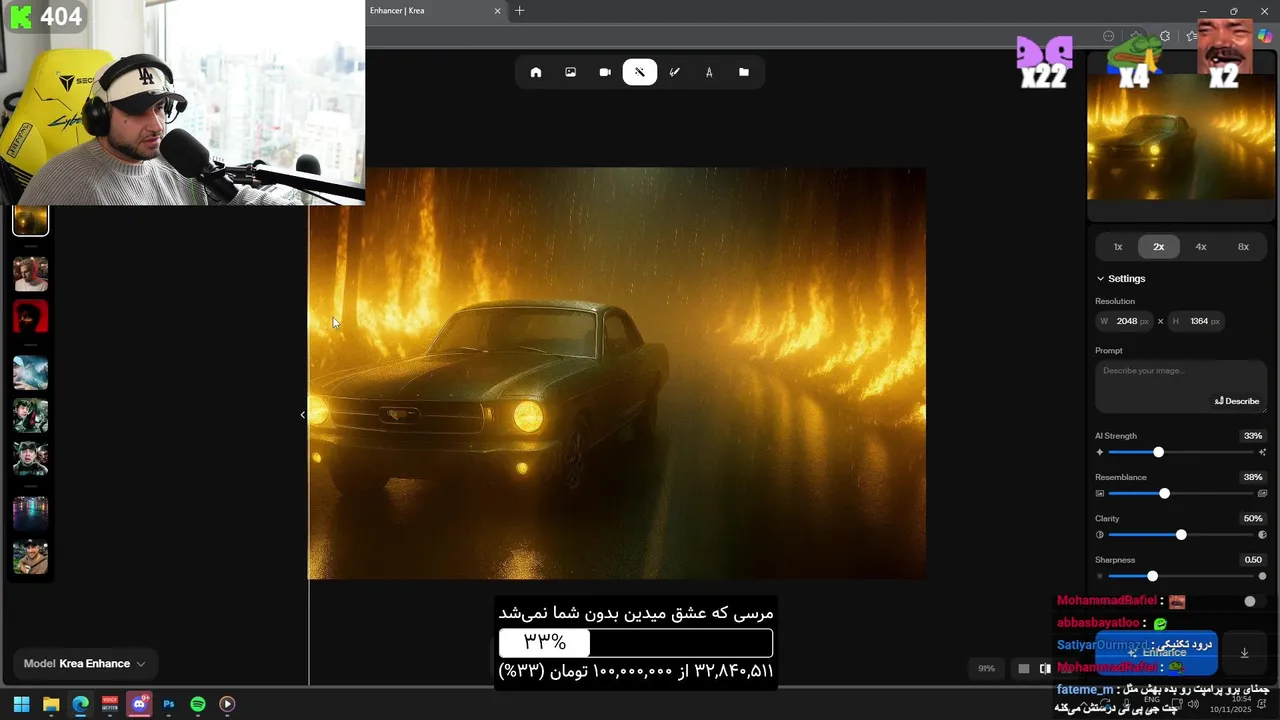This screenshot has width=1280, height=720.
Task: Switch to side-by-side compare view icon
Action: (1045, 669)
